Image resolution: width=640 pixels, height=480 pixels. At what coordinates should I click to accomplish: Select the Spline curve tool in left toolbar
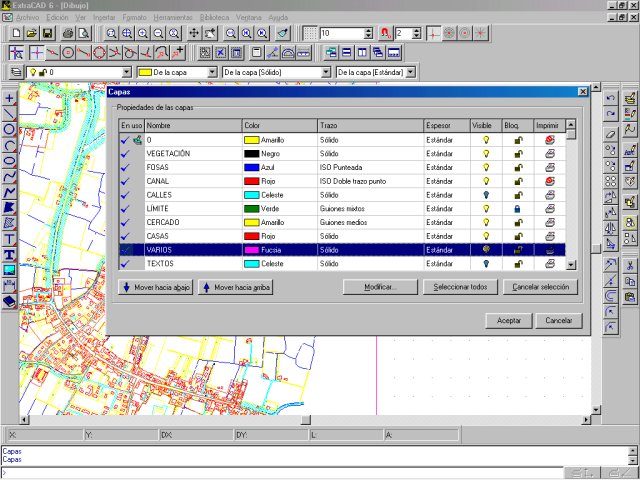(x=9, y=176)
